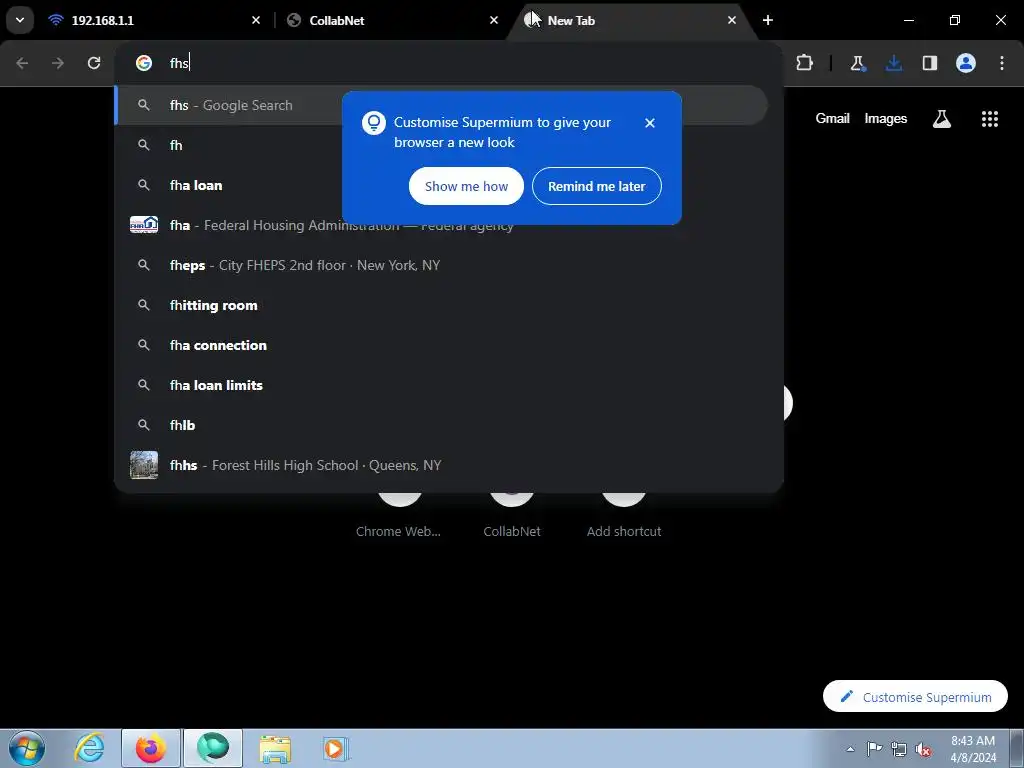Select the Forest Hills High School suggestion
The image size is (1024, 768).
click(x=441, y=465)
